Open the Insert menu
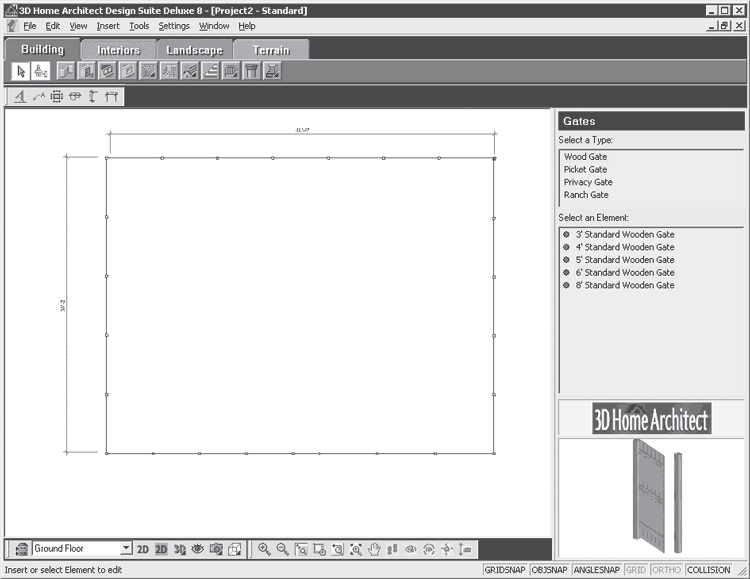The width and height of the screenshot is (750, 579). (108, 26)
